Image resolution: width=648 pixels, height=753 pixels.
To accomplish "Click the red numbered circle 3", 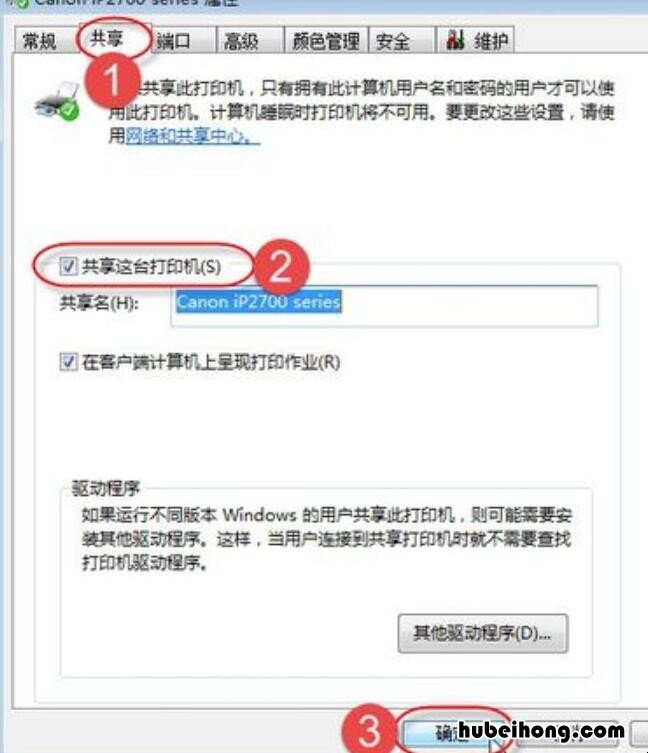I will pyautogui.click(x=369, y=730).
